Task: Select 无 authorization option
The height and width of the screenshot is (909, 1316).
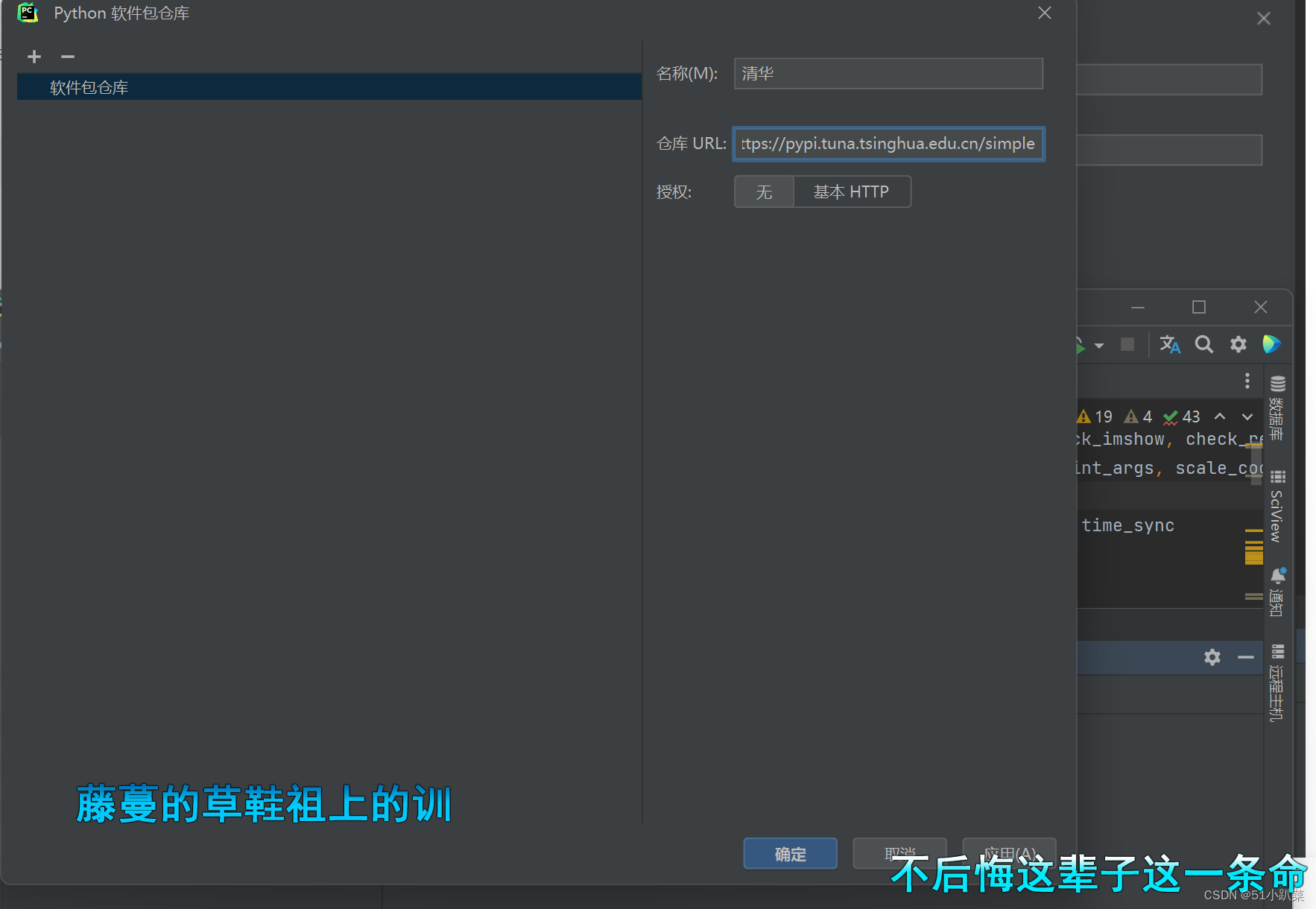Action: 764,192
